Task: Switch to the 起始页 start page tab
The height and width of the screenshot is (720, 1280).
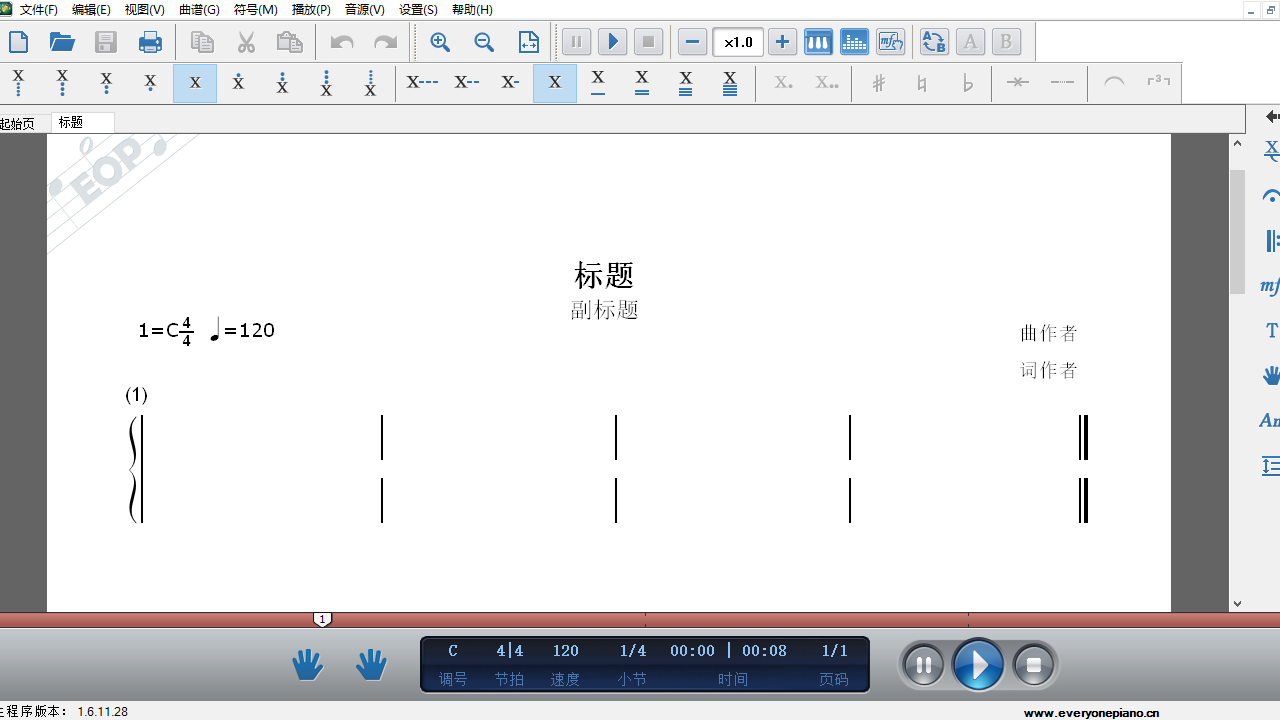Action: pos(15,122)
